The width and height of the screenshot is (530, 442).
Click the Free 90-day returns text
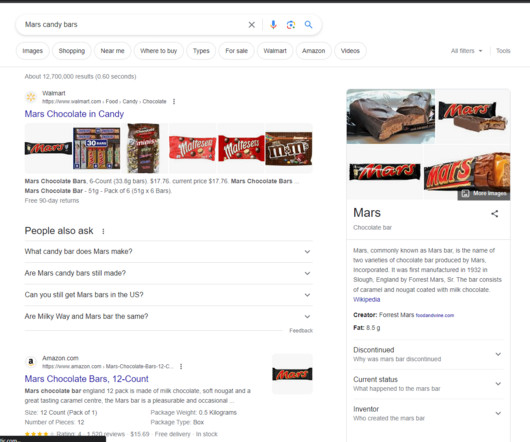click(52, 201)
